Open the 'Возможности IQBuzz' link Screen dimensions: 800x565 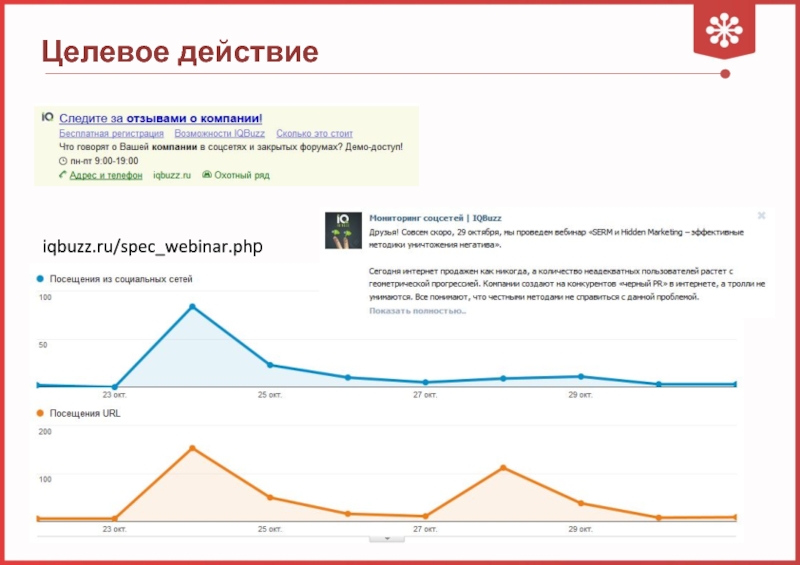pos(219,134)
